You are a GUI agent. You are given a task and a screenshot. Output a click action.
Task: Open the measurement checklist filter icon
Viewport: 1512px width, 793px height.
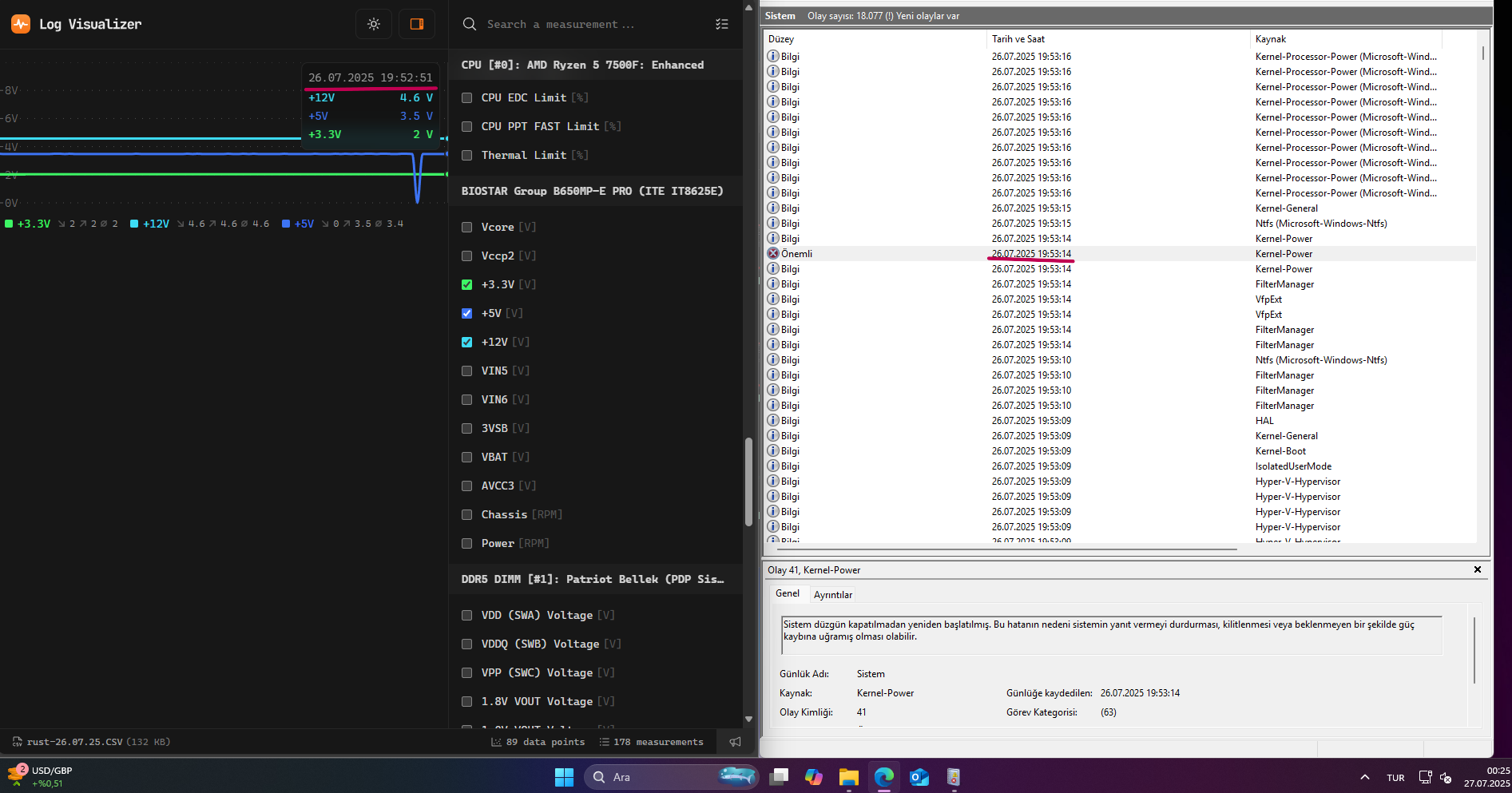click(722, 24)
